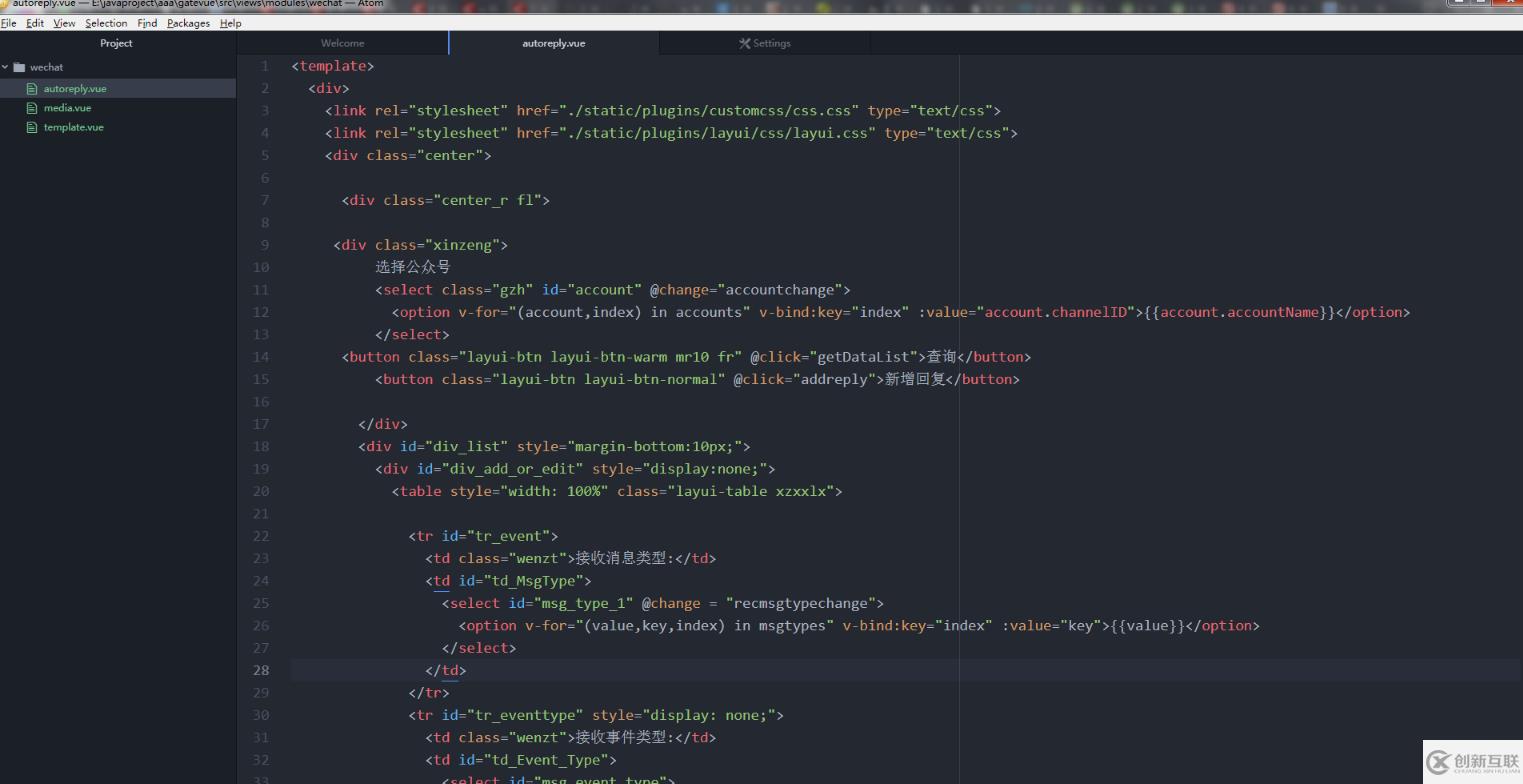The image size is (1523, 784).
Task: Click line number 22 in the gutter
Action: 261,536
